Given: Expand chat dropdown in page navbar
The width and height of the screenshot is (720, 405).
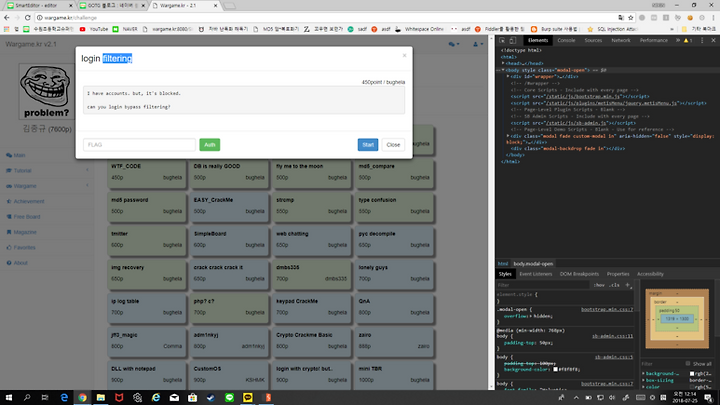Looking at the screenshot, I should pyautogui.click(x=454, y=44).
